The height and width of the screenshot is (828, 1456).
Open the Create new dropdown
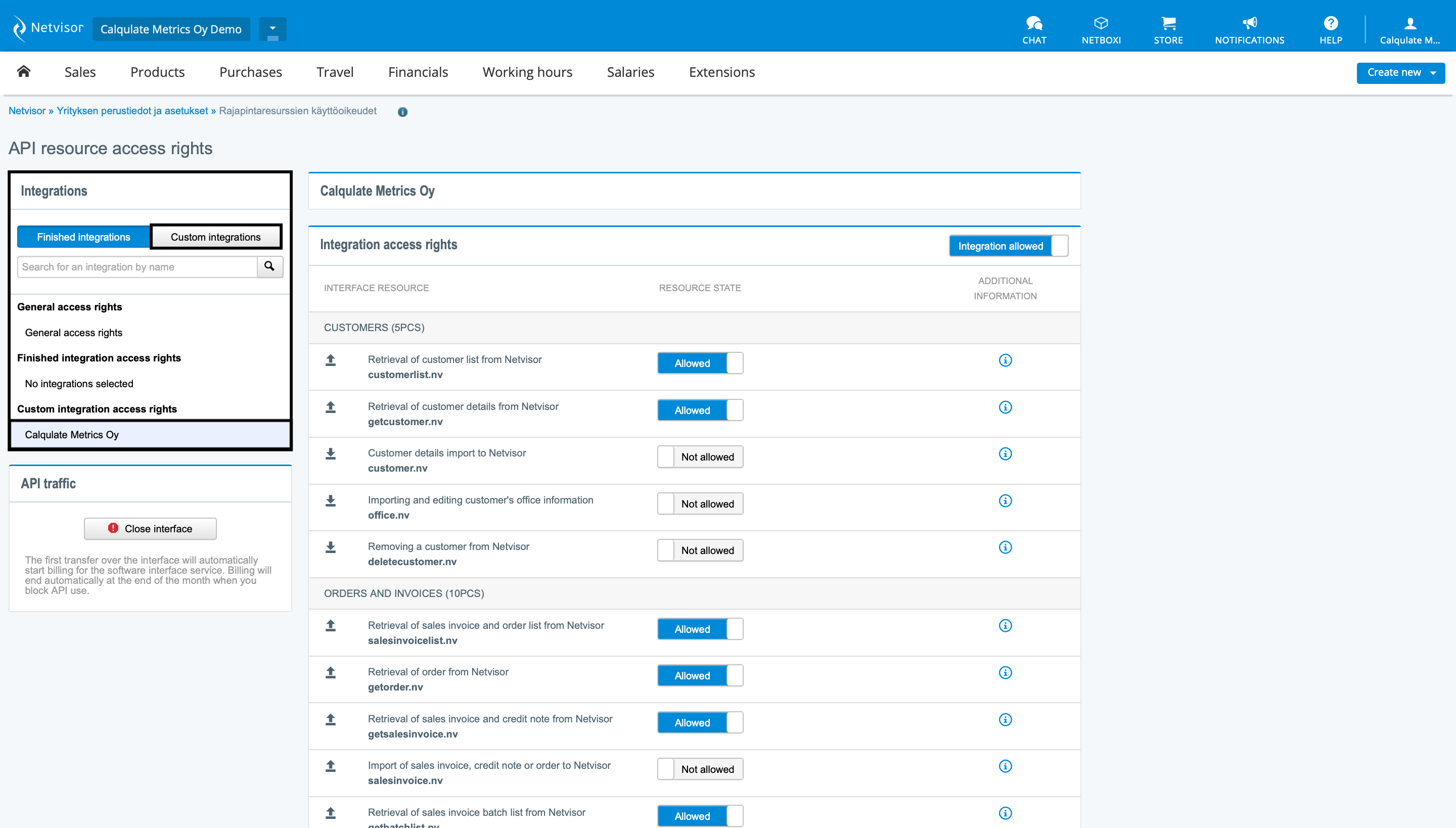[x=1400, y=73]
